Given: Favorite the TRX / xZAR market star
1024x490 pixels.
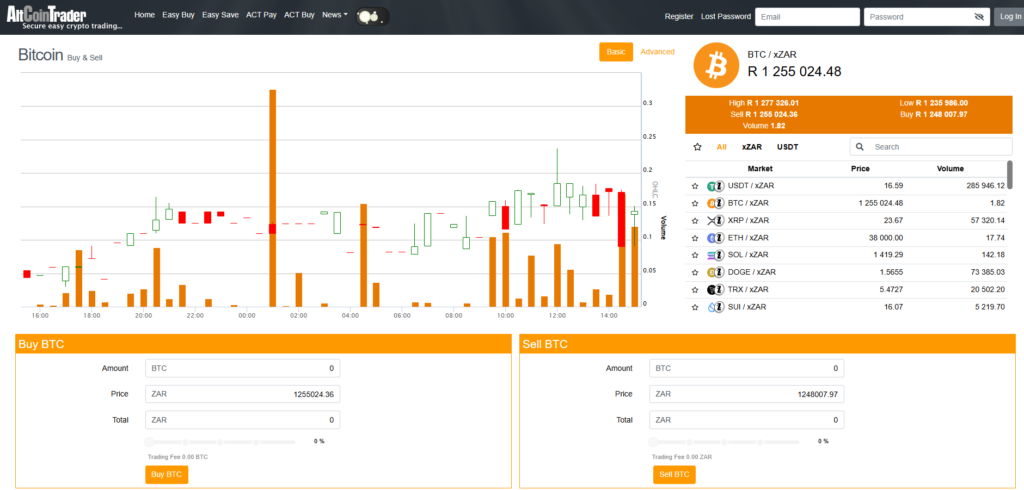Looking at the screenshot, I should (695, 289).
